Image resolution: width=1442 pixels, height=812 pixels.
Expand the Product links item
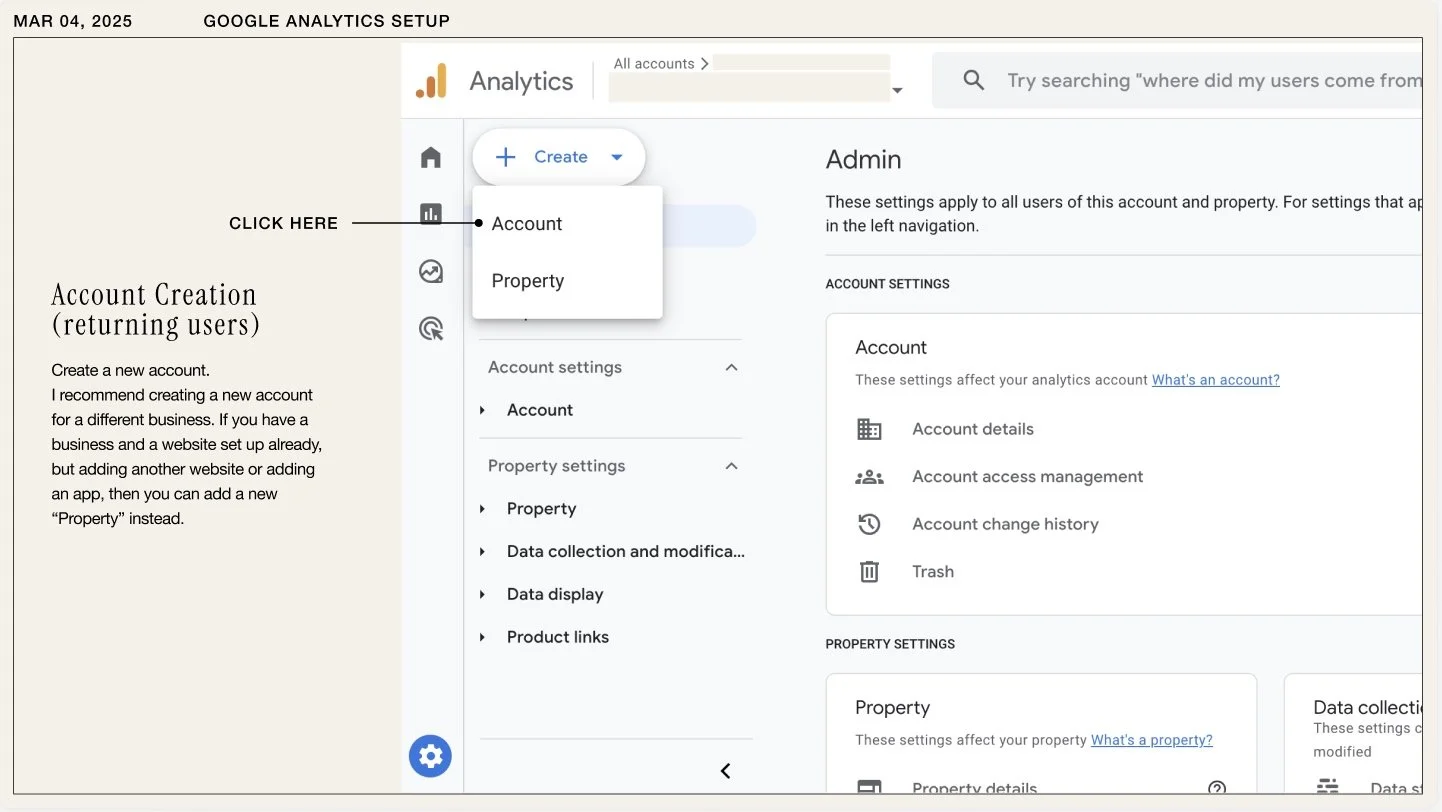tap(483, 637)
